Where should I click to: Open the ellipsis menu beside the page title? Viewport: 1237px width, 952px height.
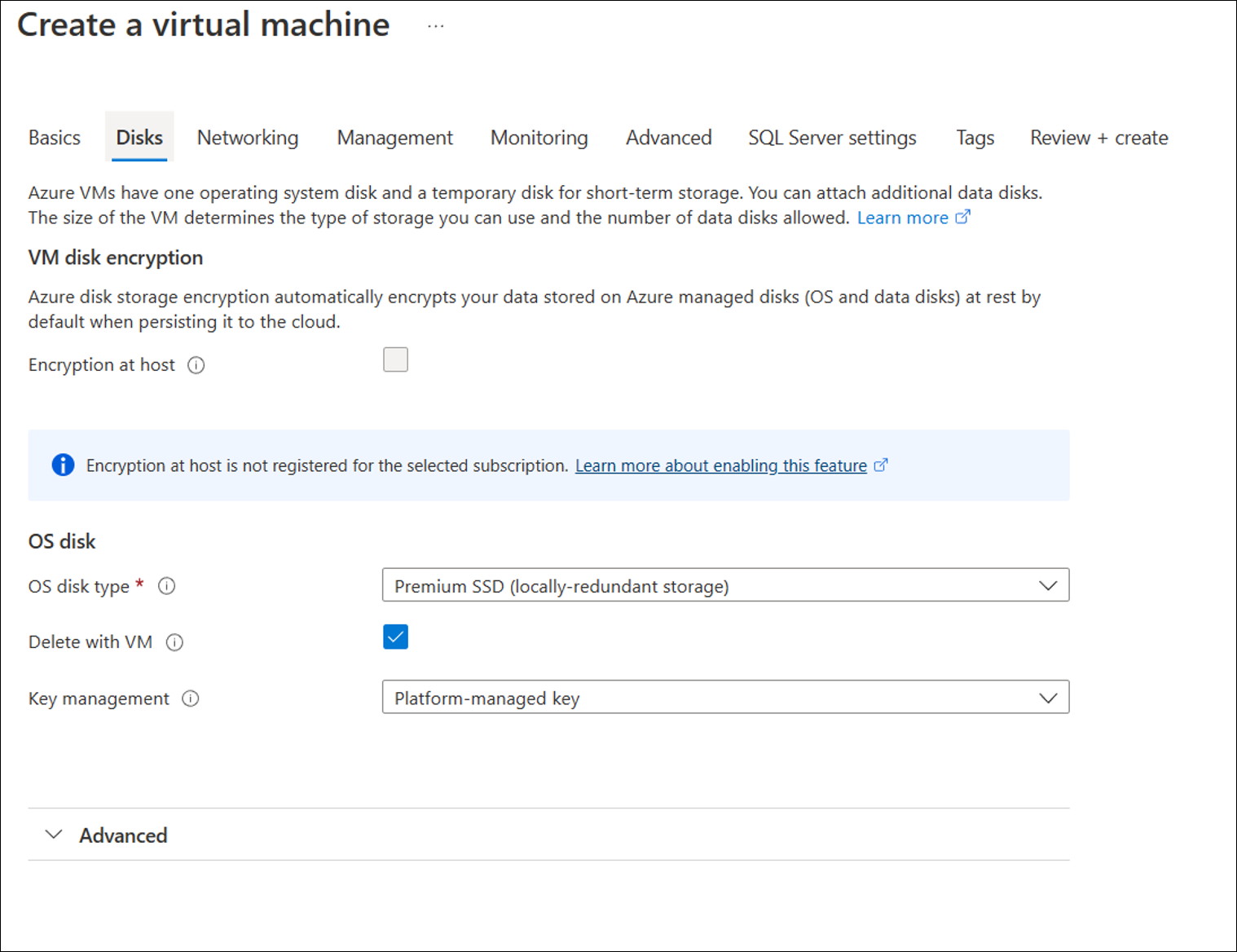pos(436,26)
